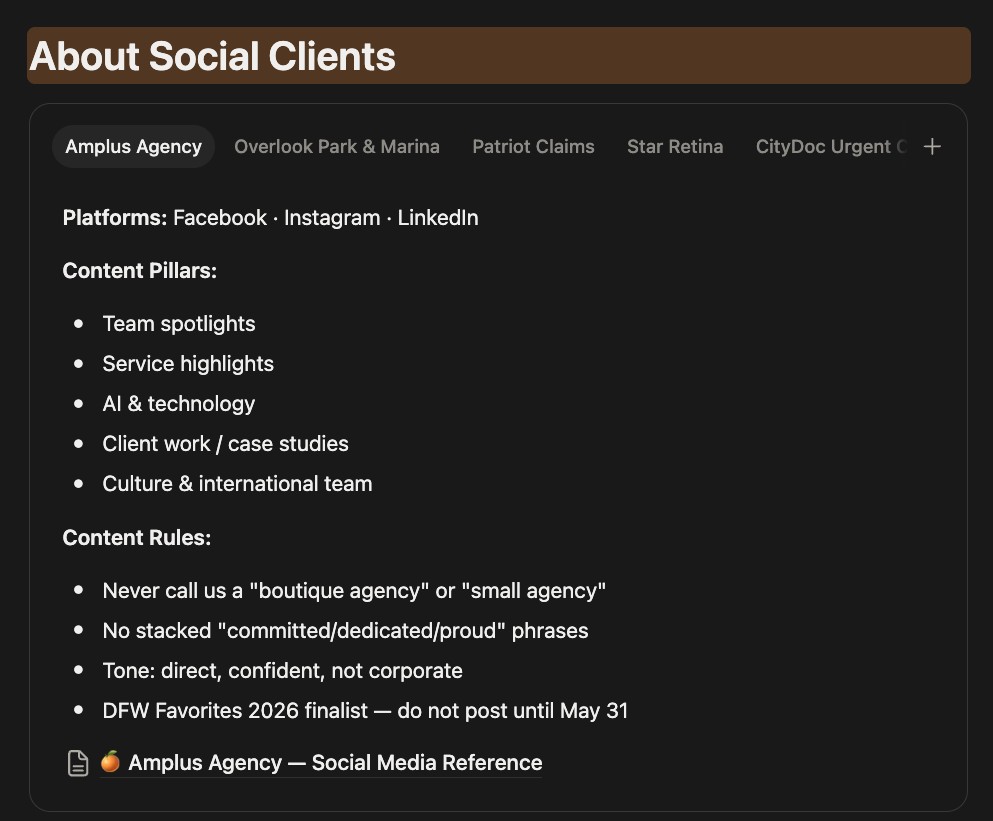Image resolution: width=993 pixels, height=821 pixels.
Task: Click the Content Rules: heading
Action: 137,538
